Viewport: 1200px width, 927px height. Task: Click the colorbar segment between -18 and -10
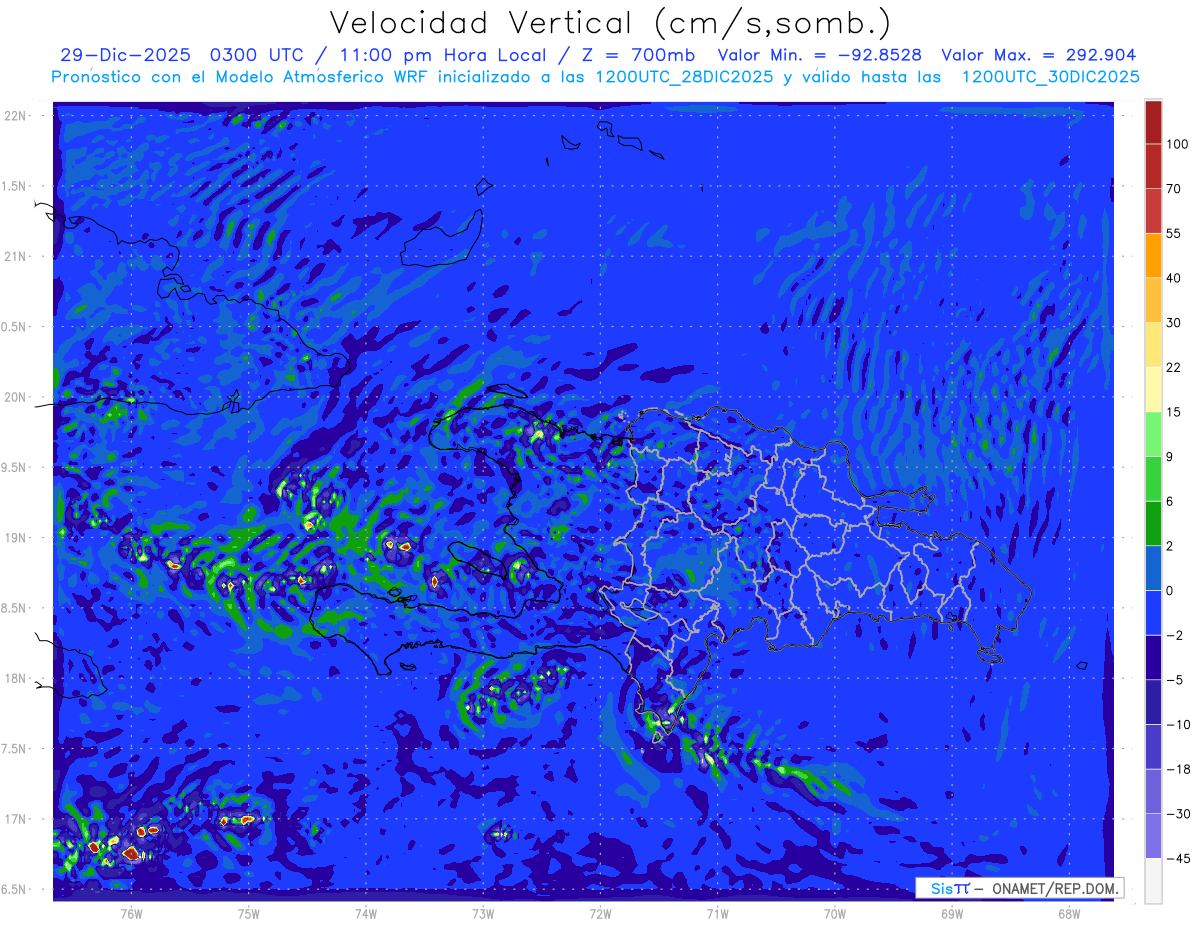(x=1153, y=746)
